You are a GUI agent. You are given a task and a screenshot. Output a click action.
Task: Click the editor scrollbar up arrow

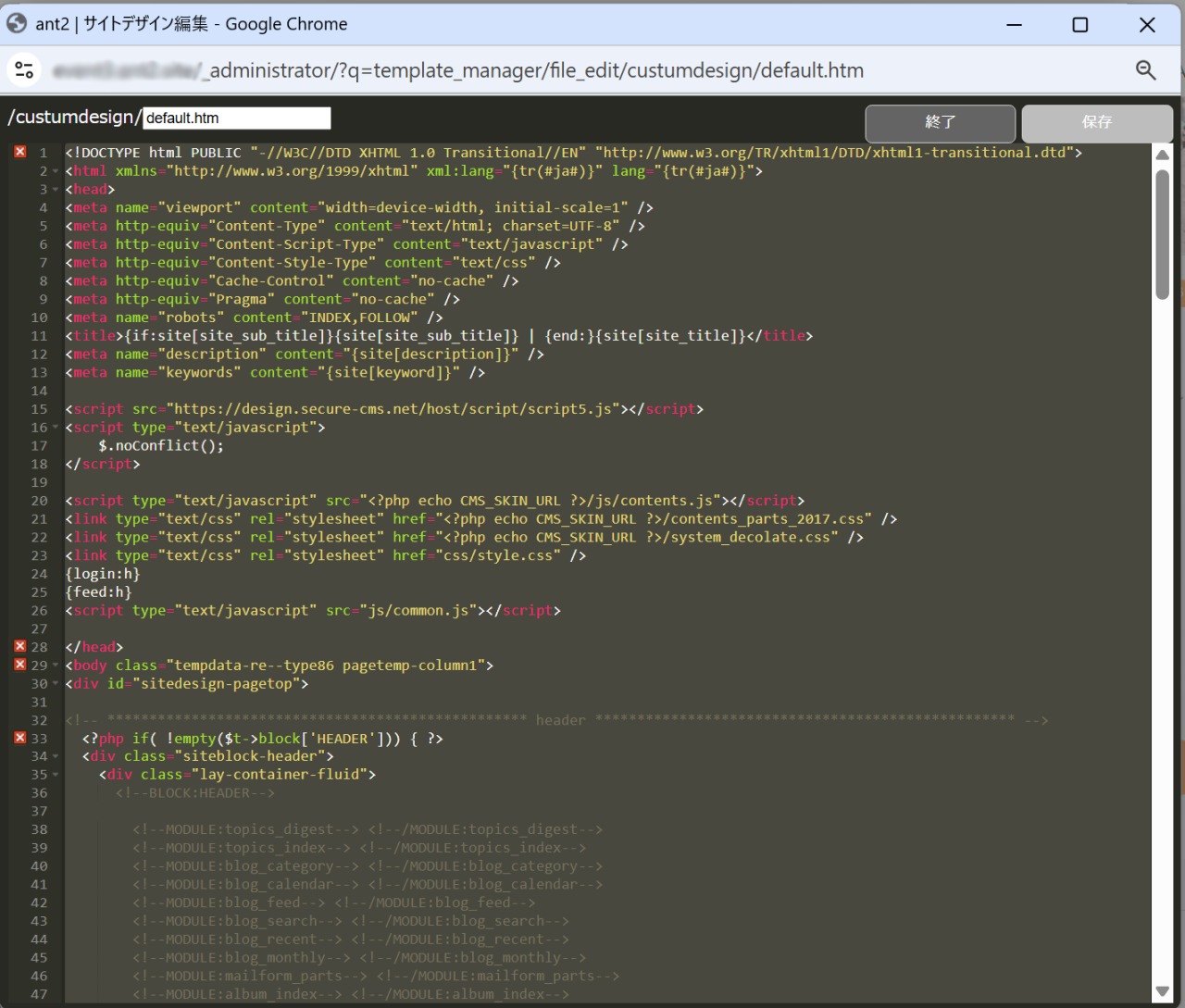pos(1163,155)
